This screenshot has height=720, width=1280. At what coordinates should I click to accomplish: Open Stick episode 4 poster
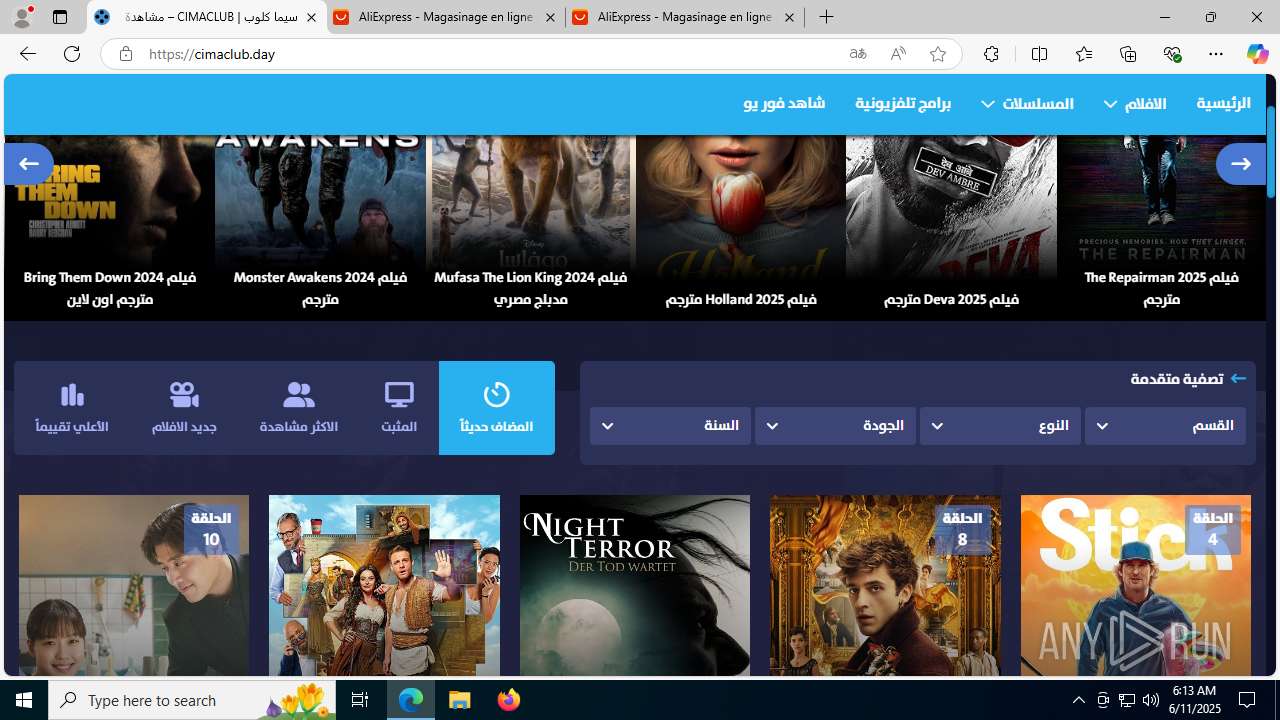[1135, 586]
